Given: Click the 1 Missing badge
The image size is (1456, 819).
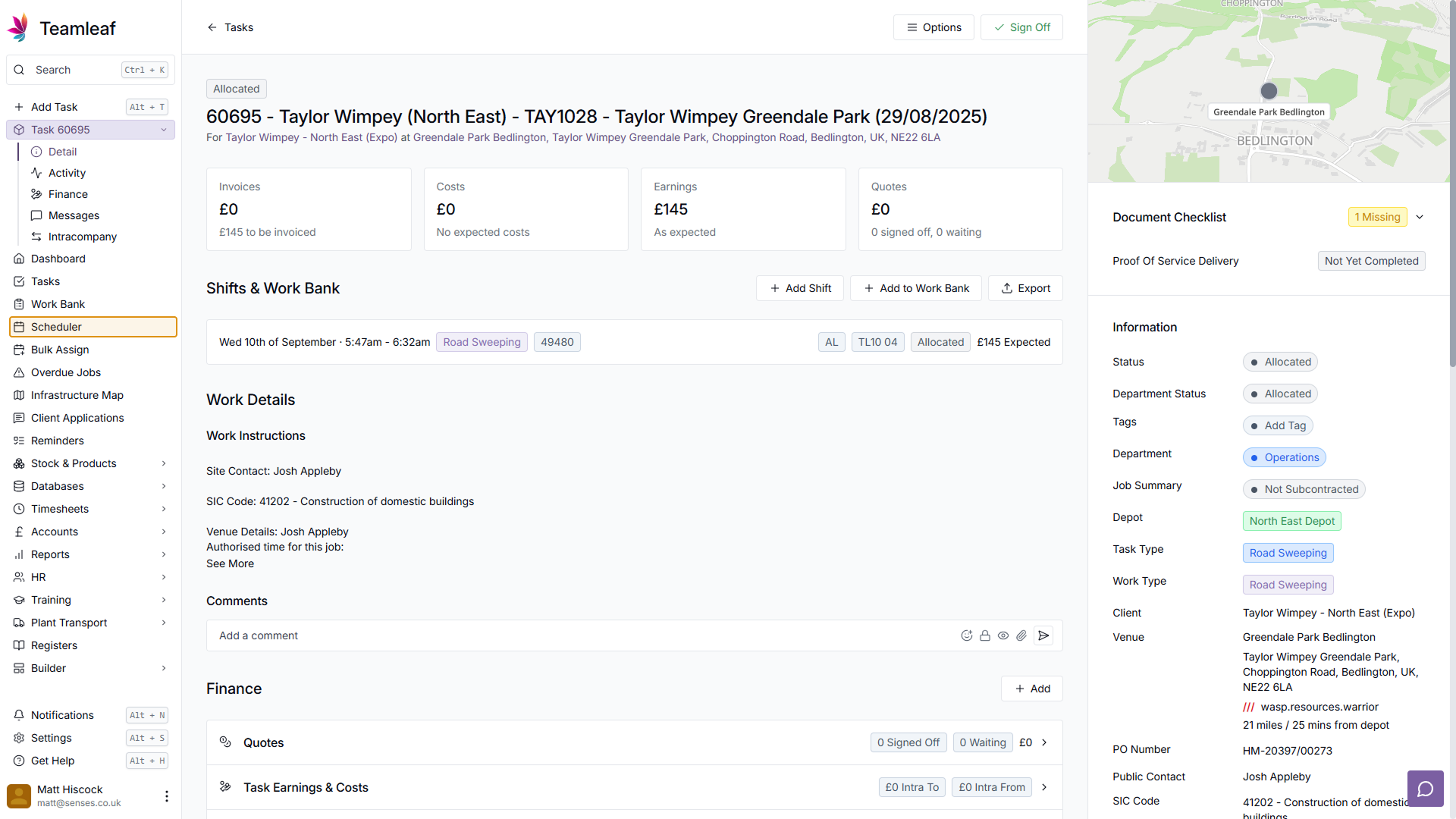Looking at the screenshot, I should 1377,217.
